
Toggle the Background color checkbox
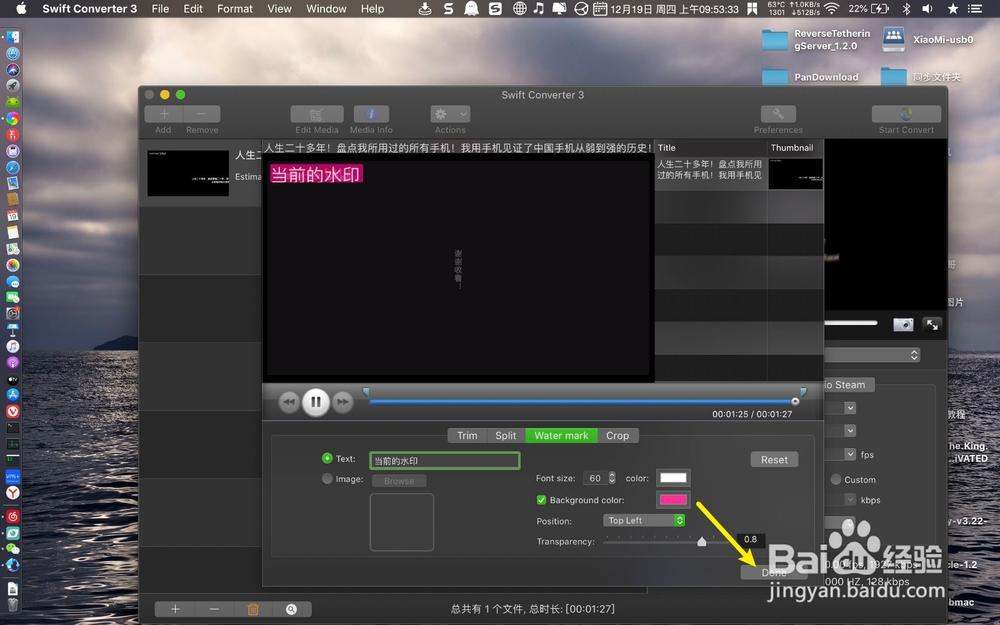[x=541, y=500]
